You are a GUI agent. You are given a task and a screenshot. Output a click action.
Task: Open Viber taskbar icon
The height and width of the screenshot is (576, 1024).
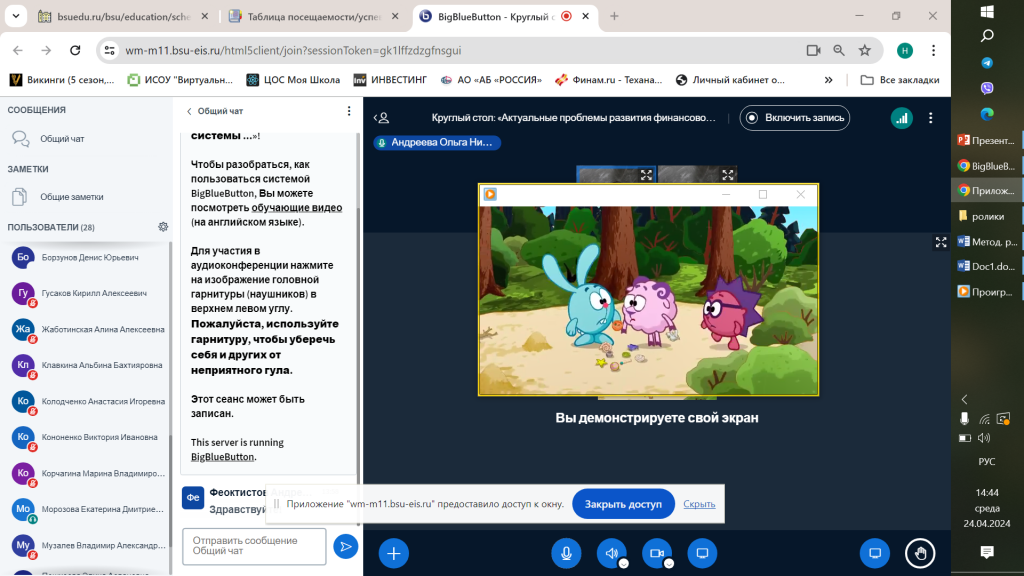point(987,88)
